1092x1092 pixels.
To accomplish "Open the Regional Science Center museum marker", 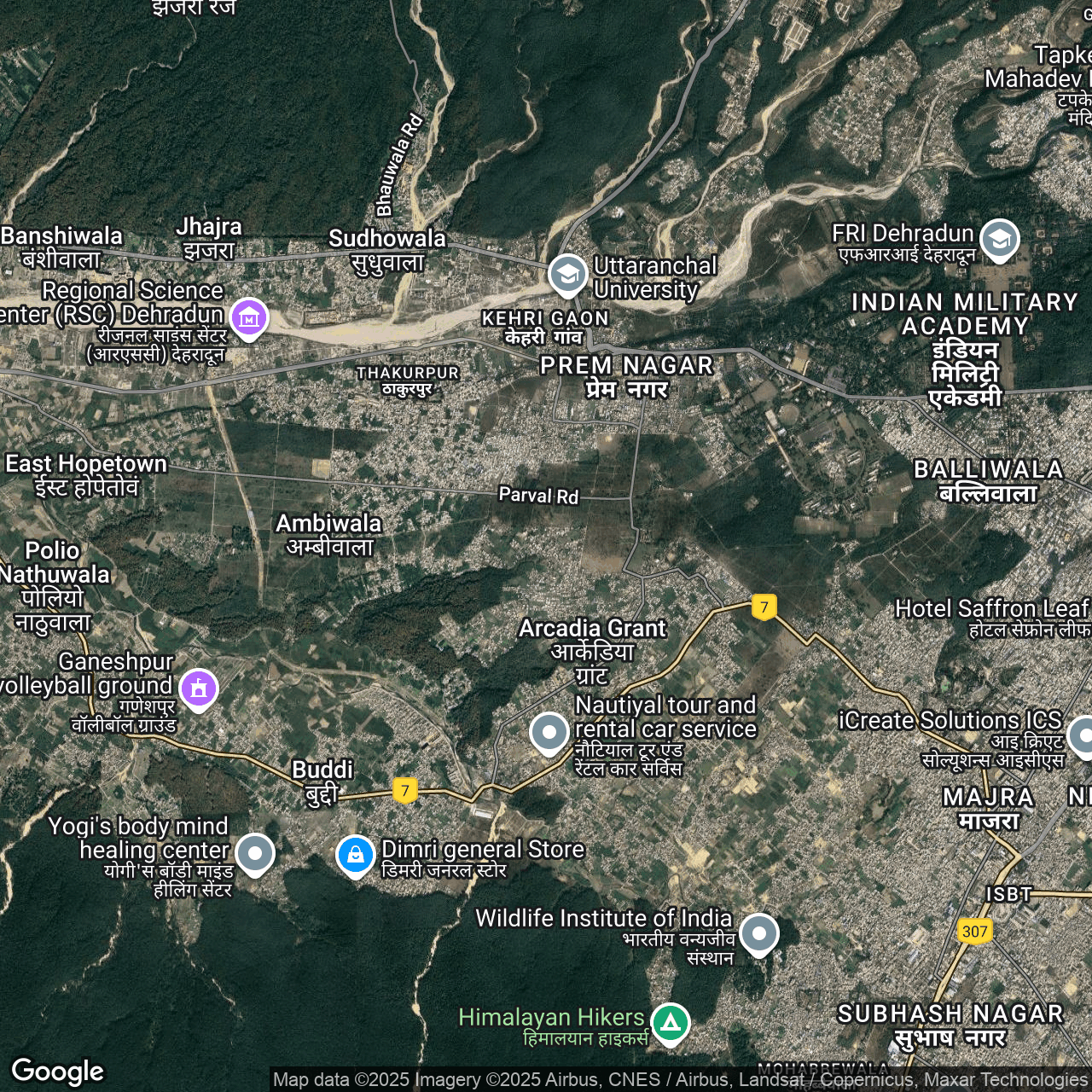I will tap(248, 317).
